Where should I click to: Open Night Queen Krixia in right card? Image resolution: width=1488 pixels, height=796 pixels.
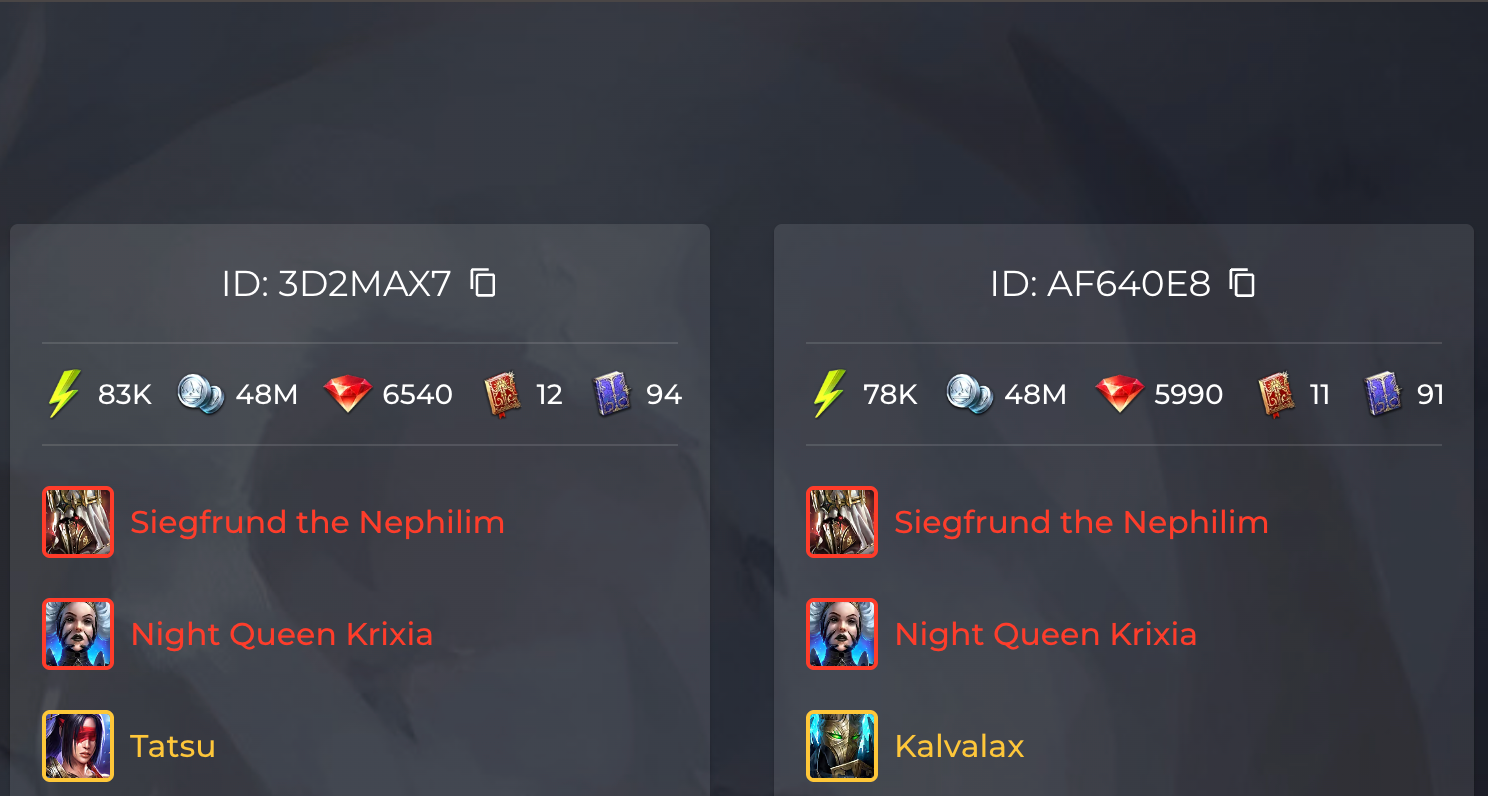click(x=1045, y=634)
